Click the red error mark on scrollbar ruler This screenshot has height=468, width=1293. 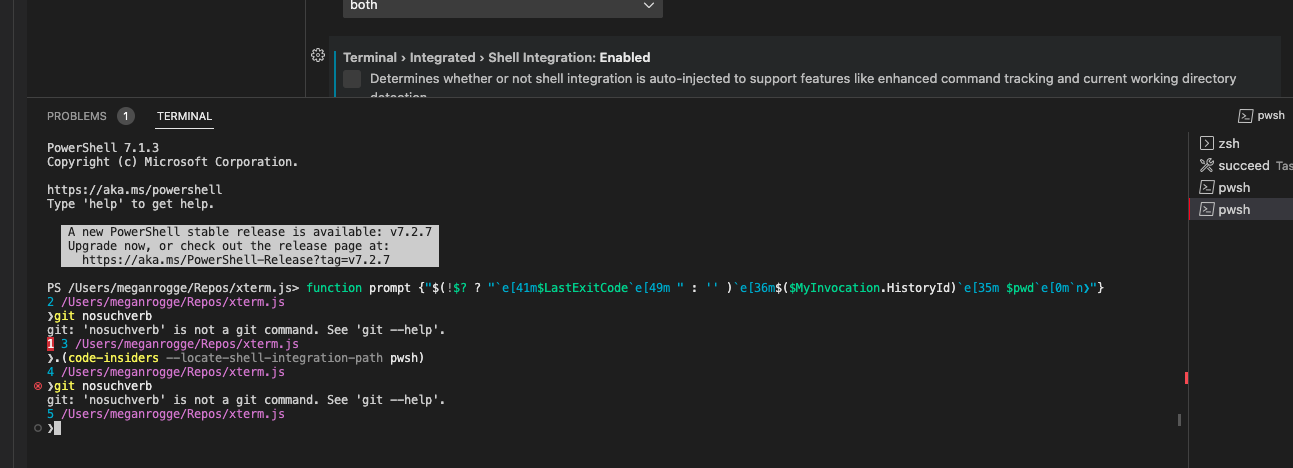click(x=1185, y=378)
